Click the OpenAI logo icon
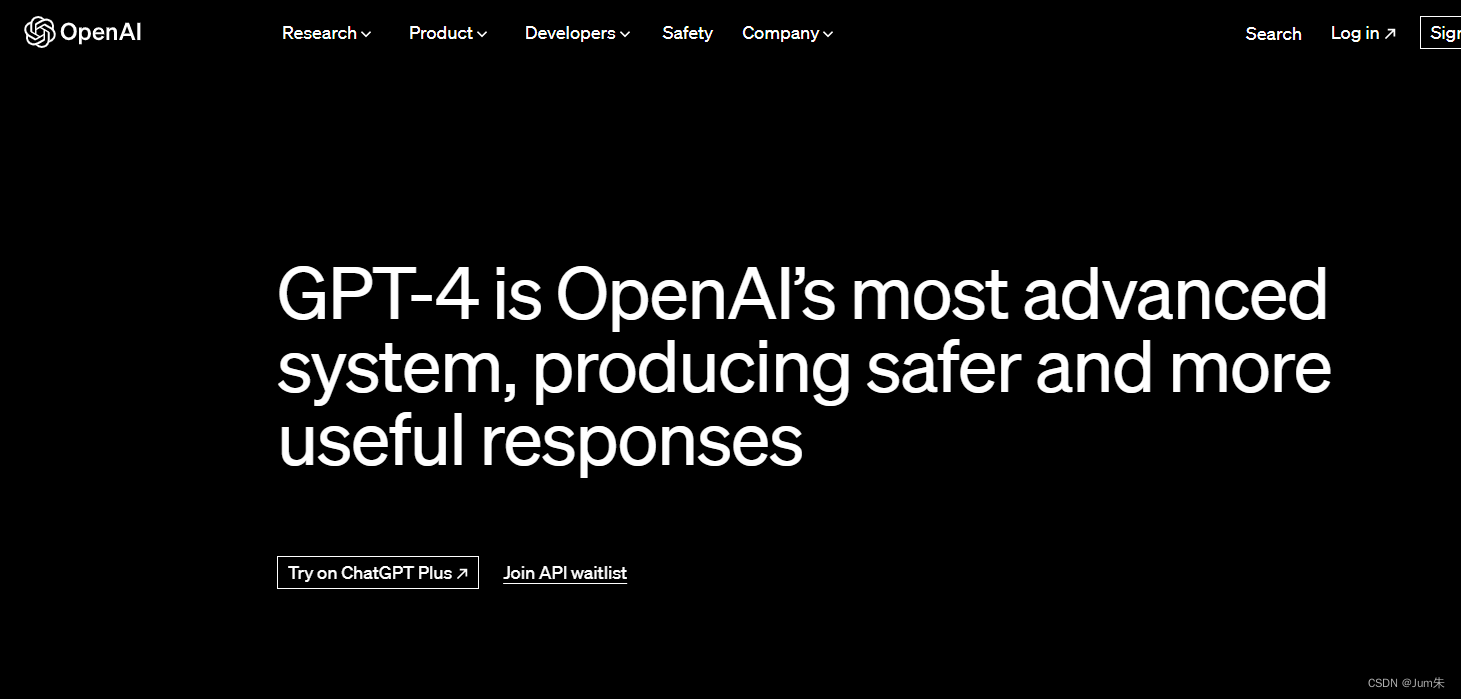1461x699 pixels. (x=40, y=32)
